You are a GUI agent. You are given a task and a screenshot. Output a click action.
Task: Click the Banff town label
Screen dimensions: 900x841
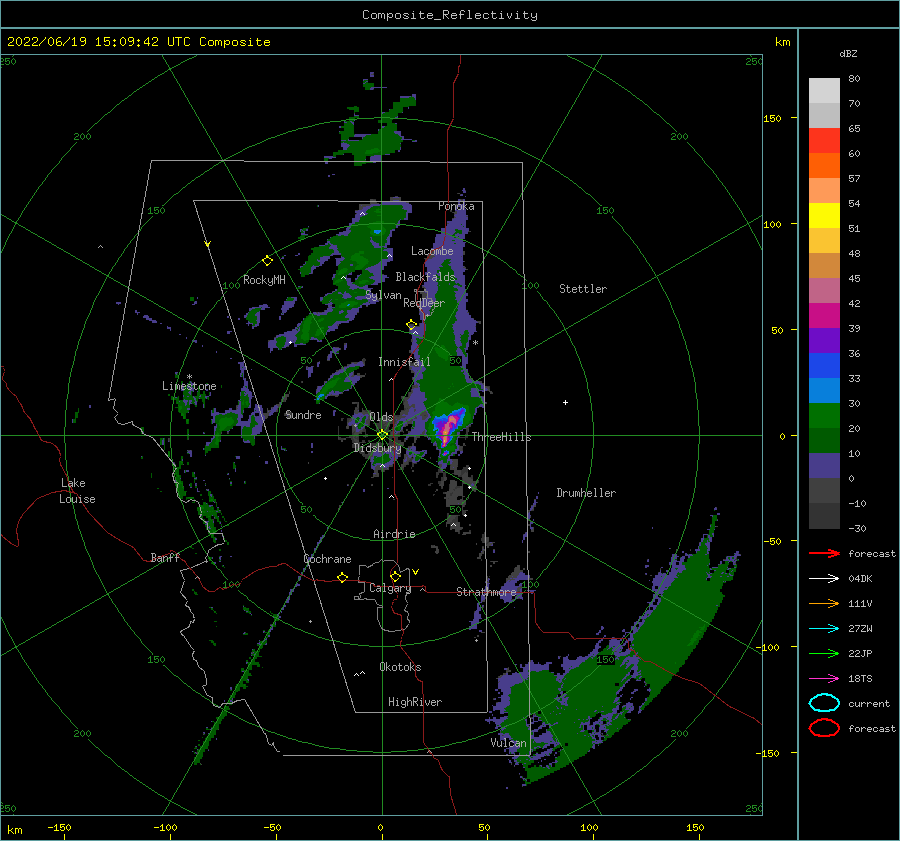[x=165, y=557]
